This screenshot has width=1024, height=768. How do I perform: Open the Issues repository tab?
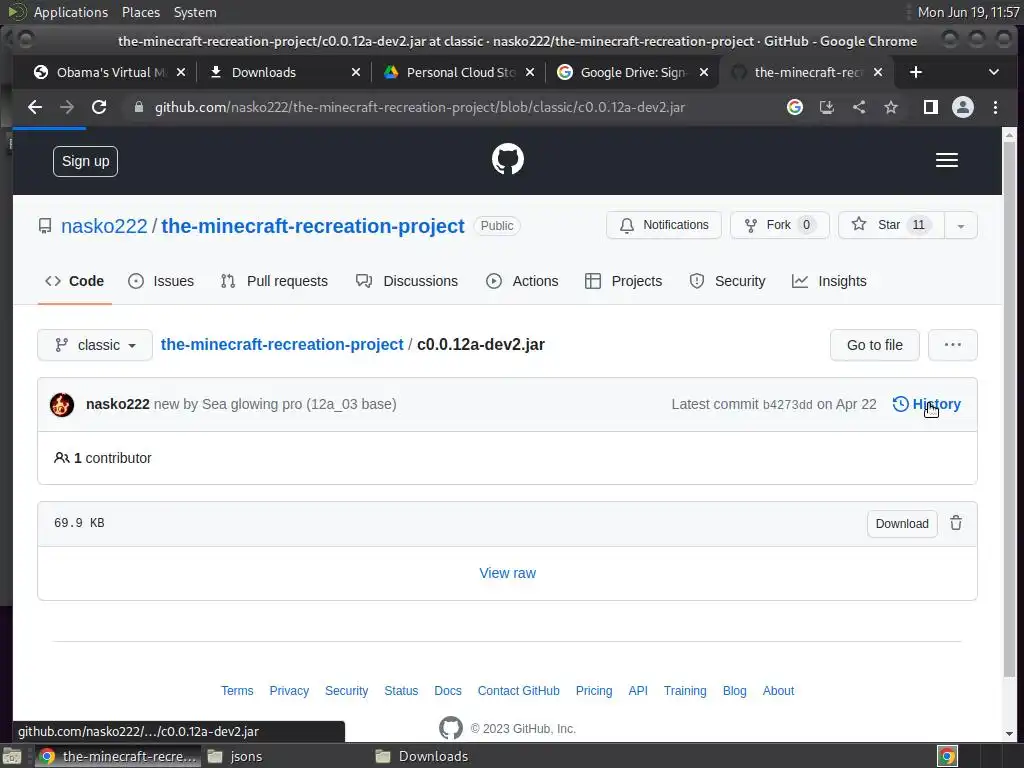point(161,281)
